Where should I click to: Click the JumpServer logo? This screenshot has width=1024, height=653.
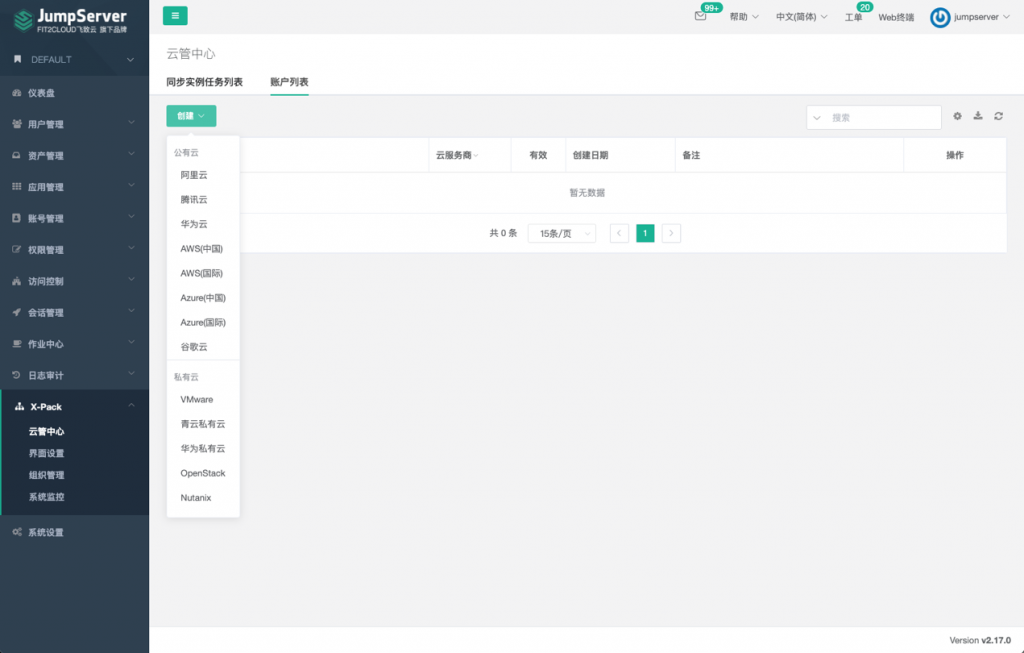[x=71, y=20]
